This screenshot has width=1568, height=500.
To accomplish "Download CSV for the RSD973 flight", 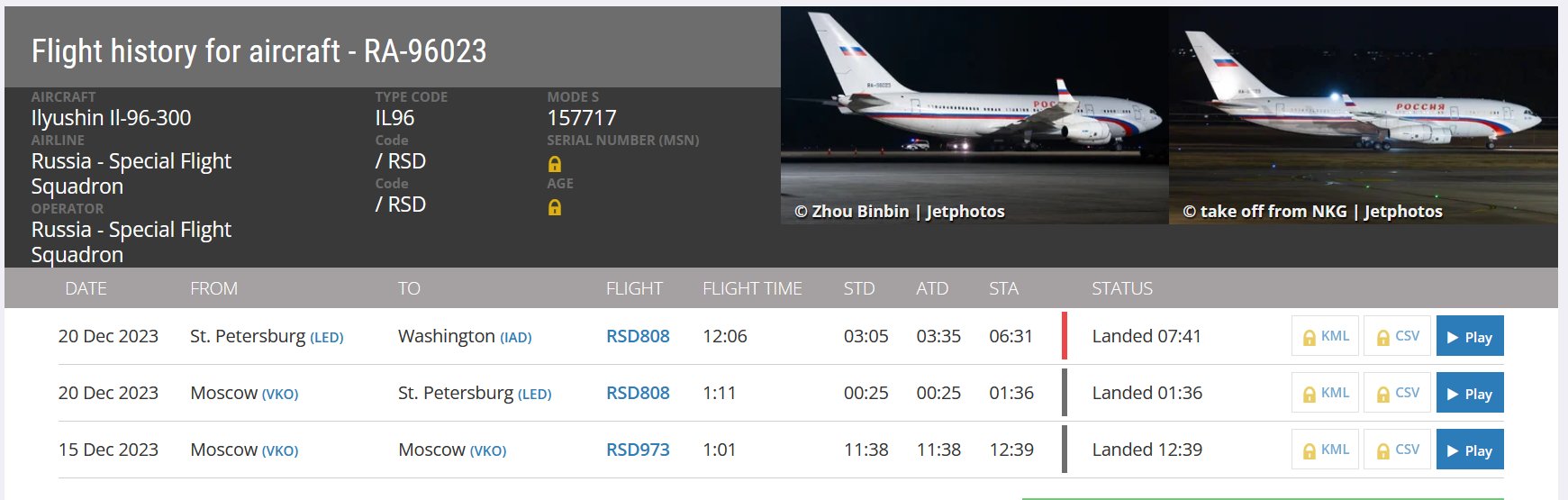I will click(x=1397, y=450).
